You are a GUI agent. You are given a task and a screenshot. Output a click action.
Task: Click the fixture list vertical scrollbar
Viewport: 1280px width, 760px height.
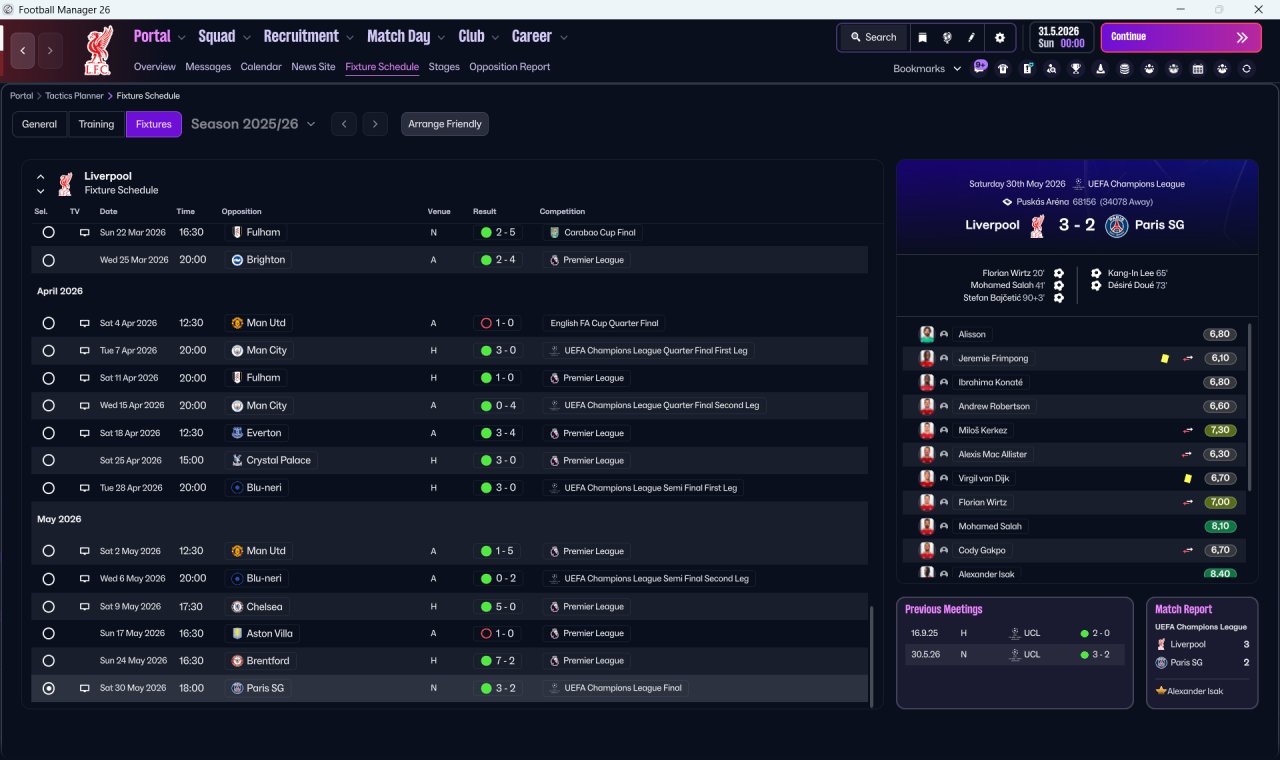tap(872, 654)
